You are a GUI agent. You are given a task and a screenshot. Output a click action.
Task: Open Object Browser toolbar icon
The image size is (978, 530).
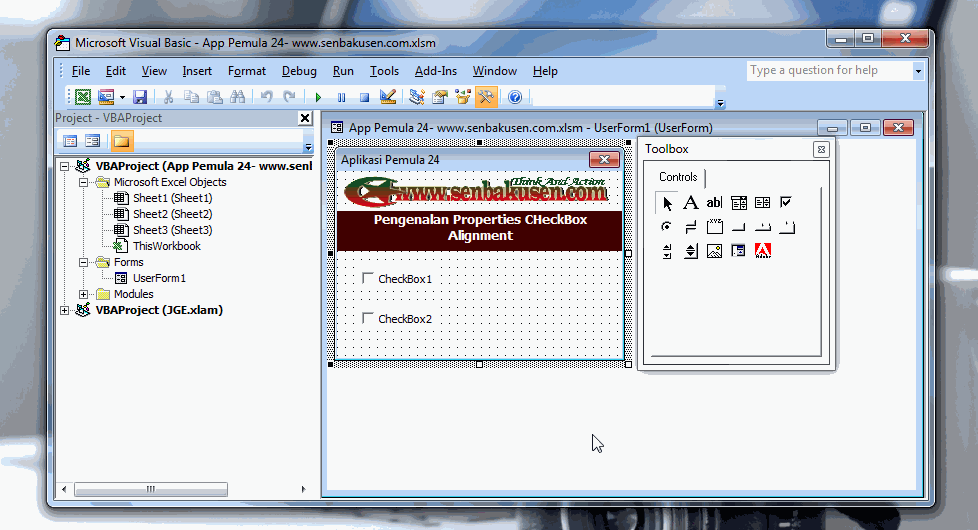(x=463, y=97)
